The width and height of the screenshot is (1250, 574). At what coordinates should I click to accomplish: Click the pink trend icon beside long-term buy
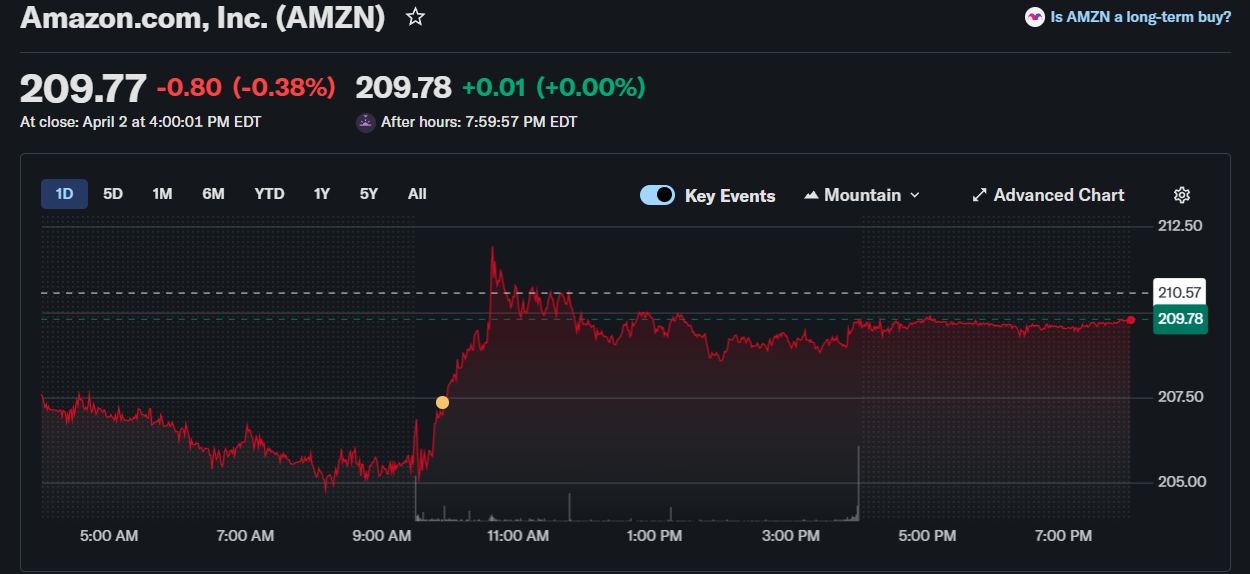pyautogui.click(x=1035, y=17)
